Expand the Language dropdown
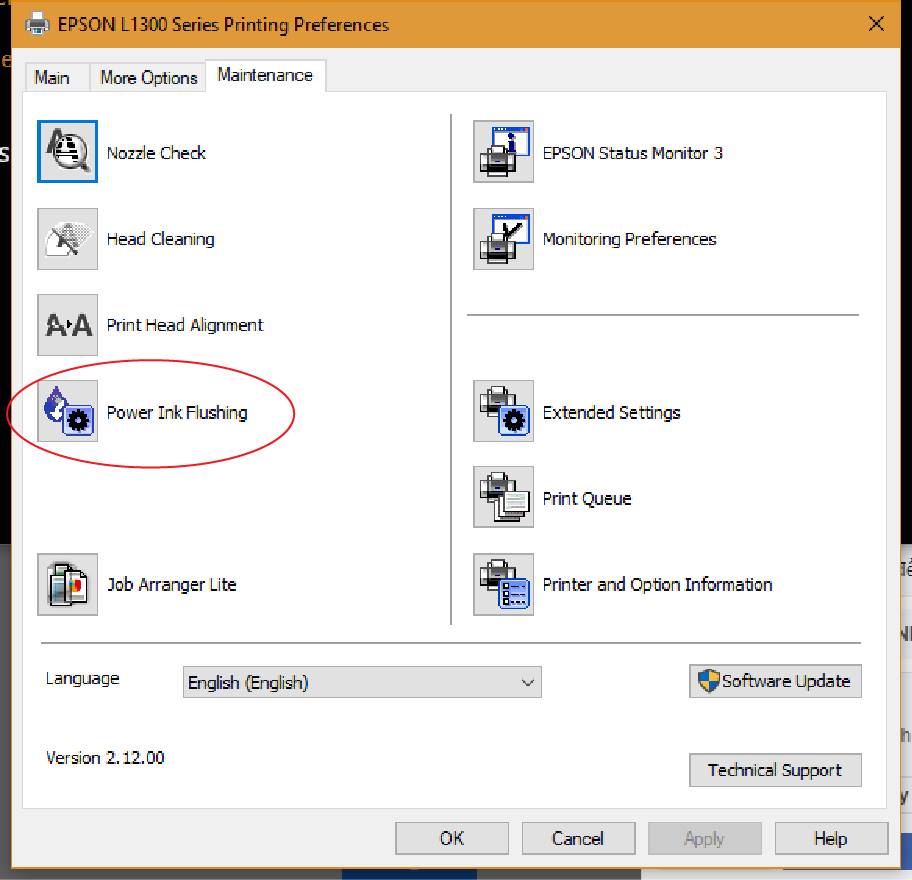The height and width of the screenshot is (880, 912). pos(362,682)
